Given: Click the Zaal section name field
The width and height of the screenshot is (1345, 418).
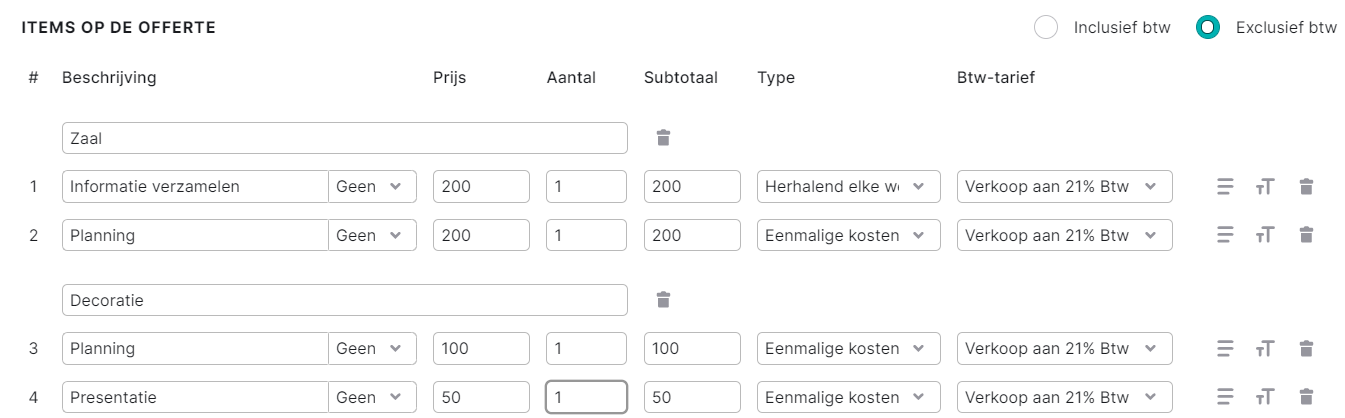Looking at the screenshot, I should click(345, 138).
